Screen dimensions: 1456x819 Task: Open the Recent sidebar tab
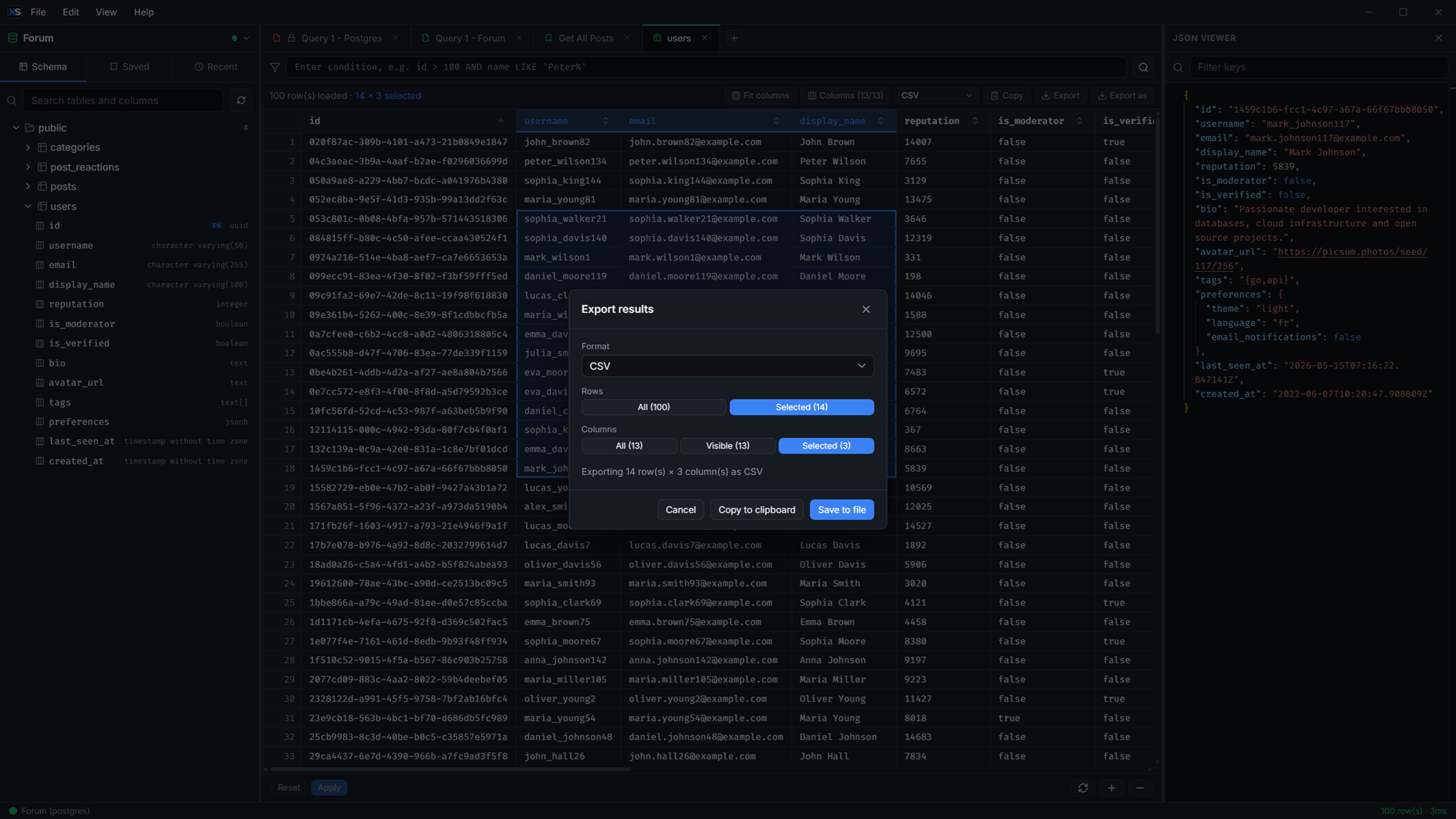coord(216,67)
